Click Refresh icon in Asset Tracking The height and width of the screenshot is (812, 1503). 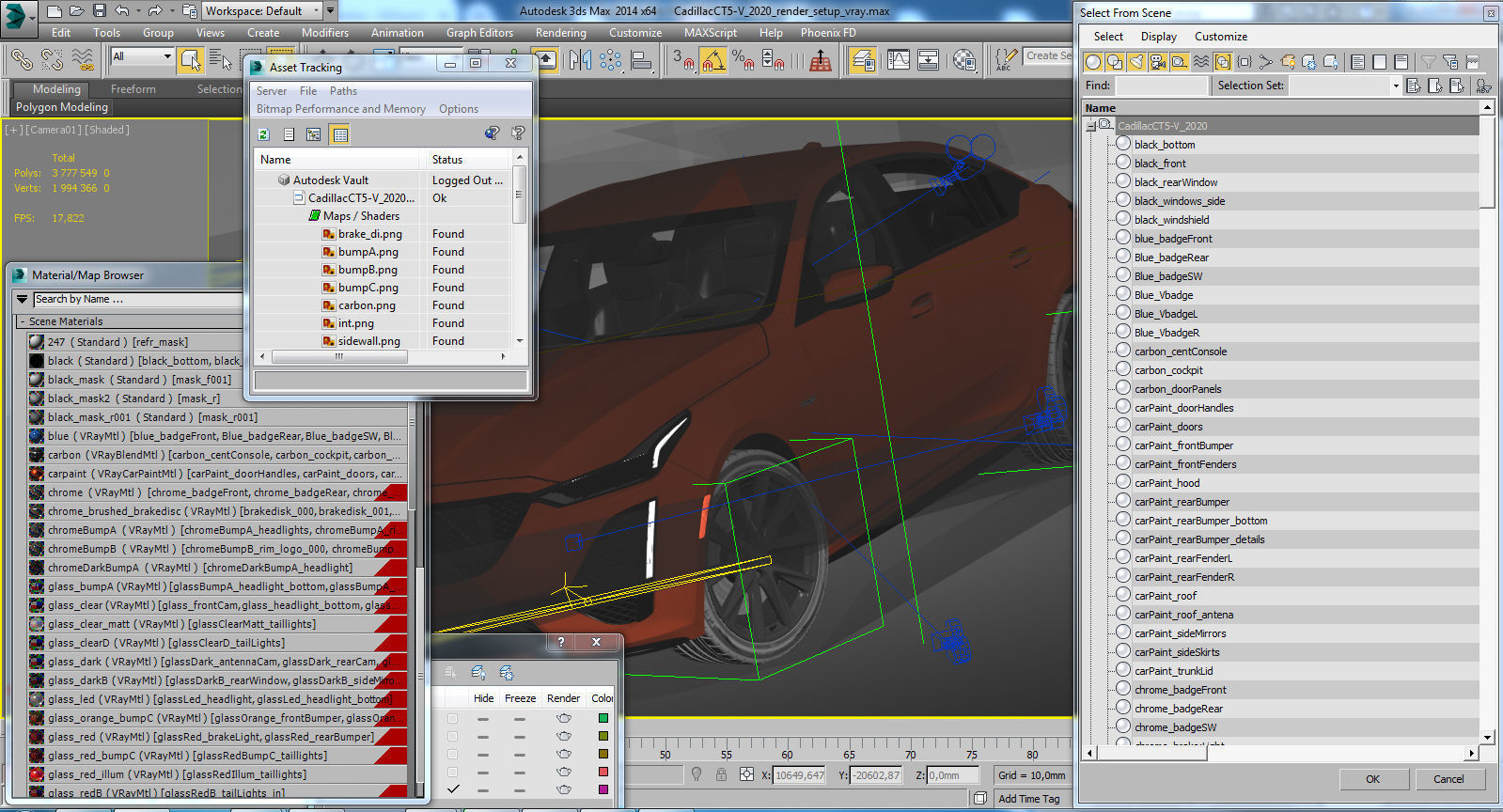[x=263, y=134]
